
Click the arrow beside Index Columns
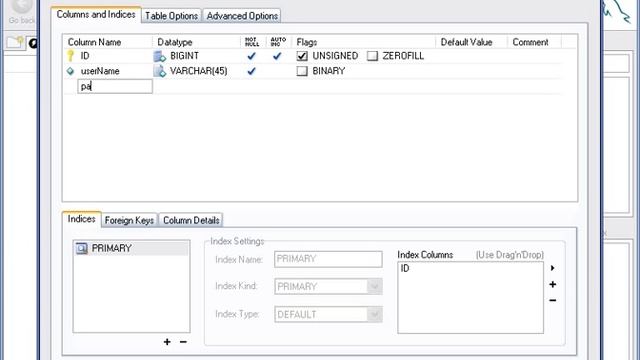[x=553, y=268]
